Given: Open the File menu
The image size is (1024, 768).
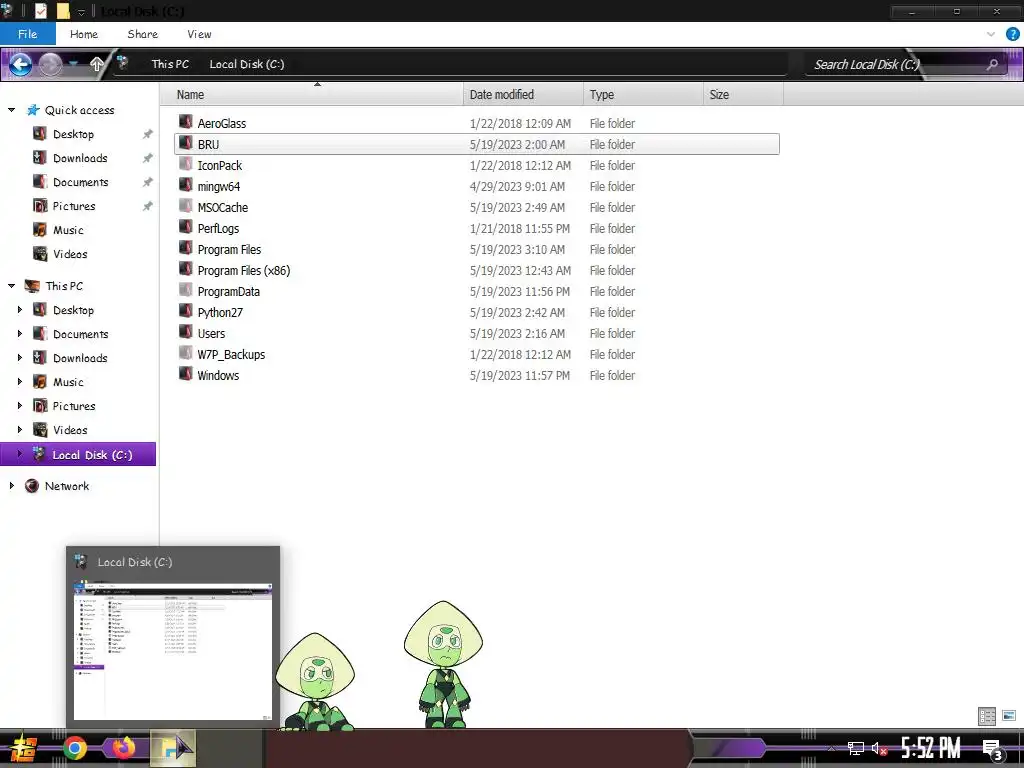Looking at the screenshot, I should tap(27, 34).
